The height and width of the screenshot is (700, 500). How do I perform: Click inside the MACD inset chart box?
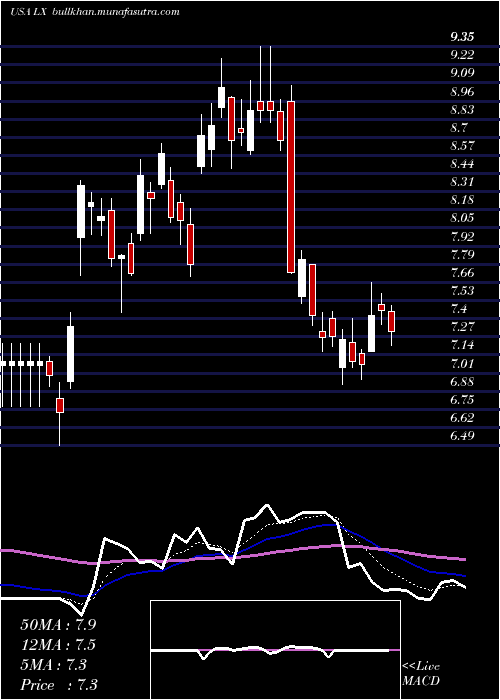[x=275, y=650]
